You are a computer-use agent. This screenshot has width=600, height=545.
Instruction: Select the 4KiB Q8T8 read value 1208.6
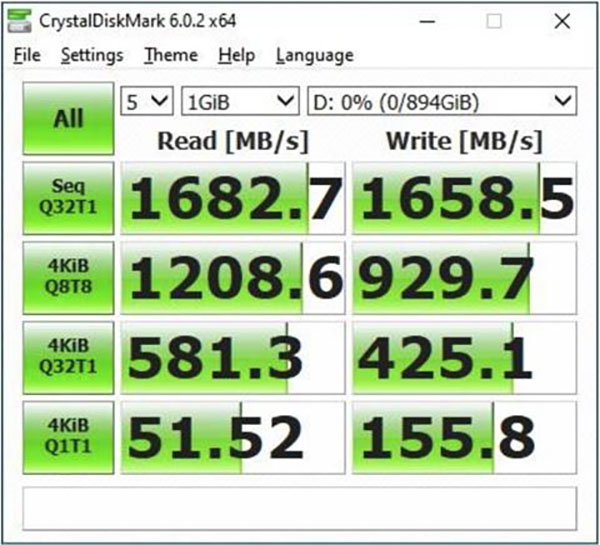click(x=233, y=277)
